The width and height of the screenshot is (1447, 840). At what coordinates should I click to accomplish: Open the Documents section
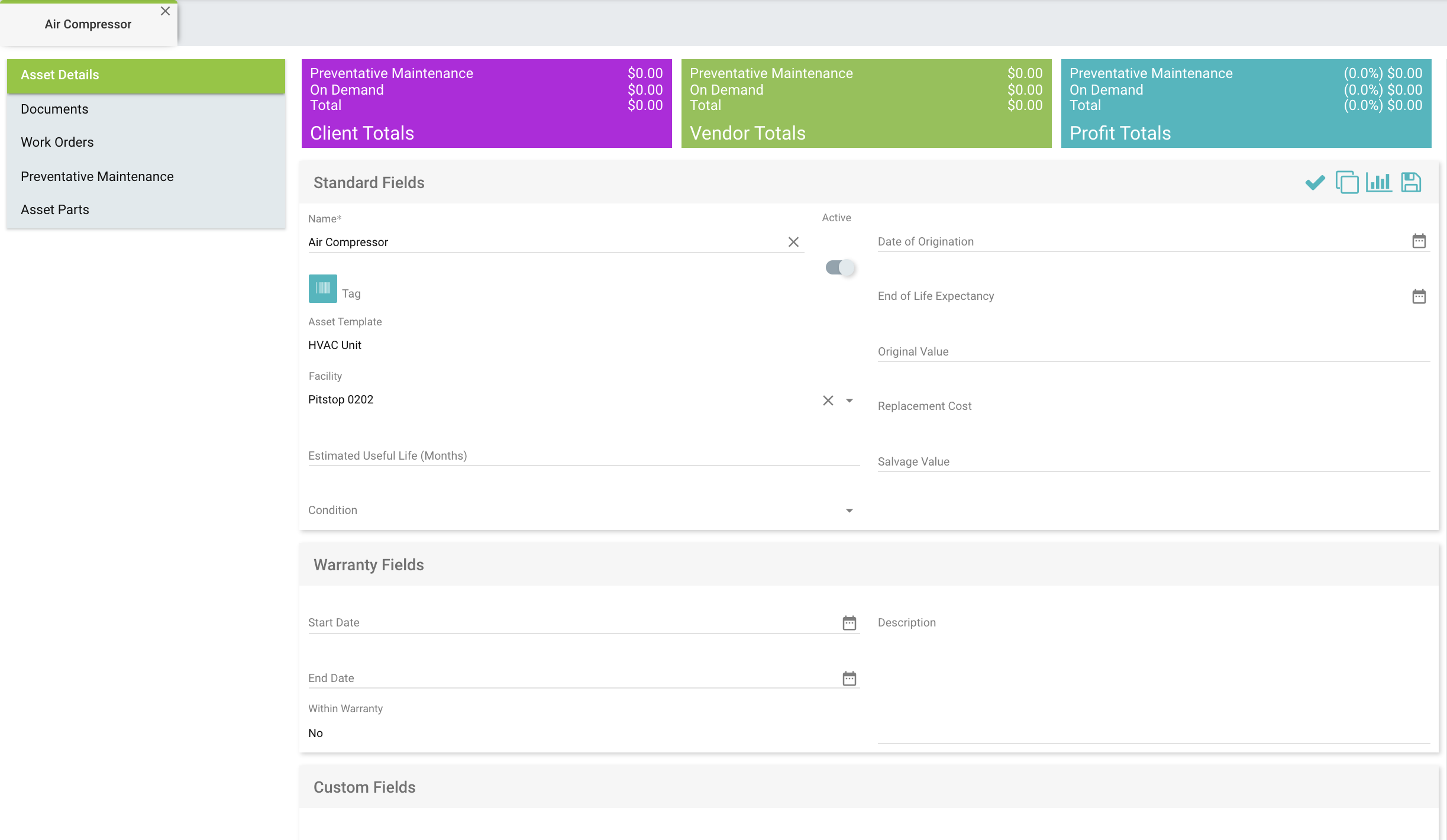tap(54, 109)
